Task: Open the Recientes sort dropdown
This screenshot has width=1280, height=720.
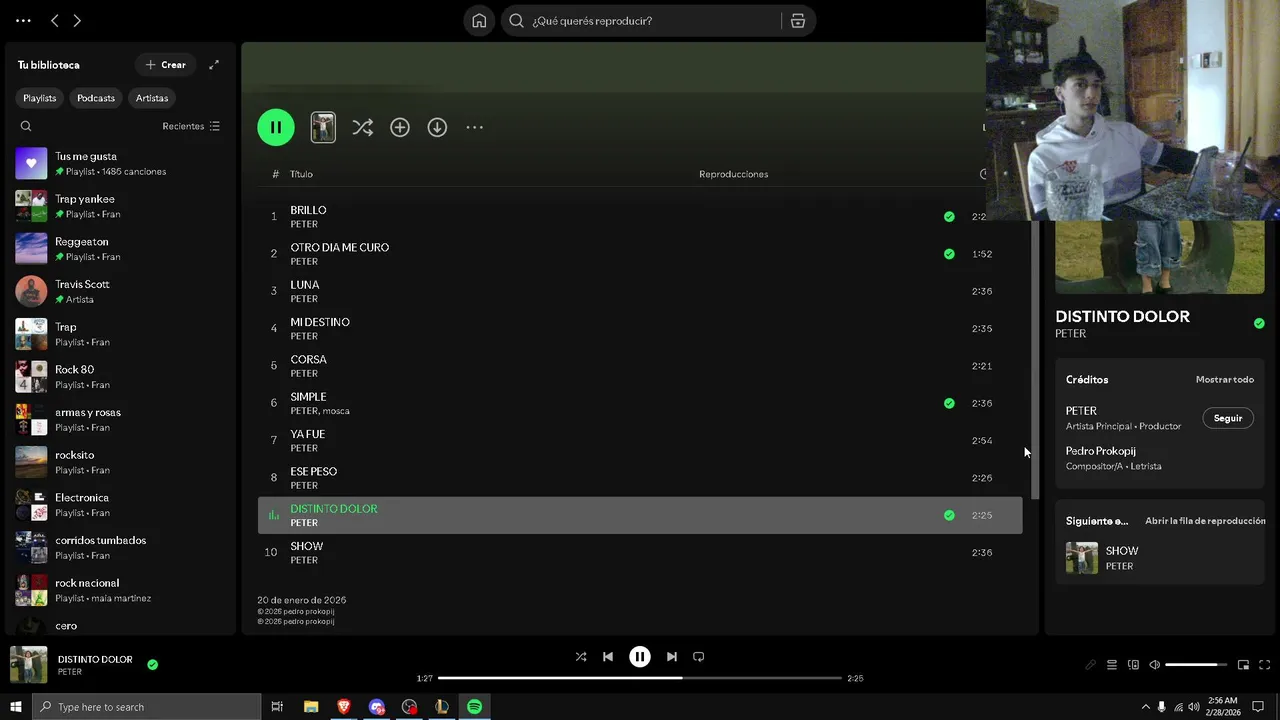Action: 191,126
